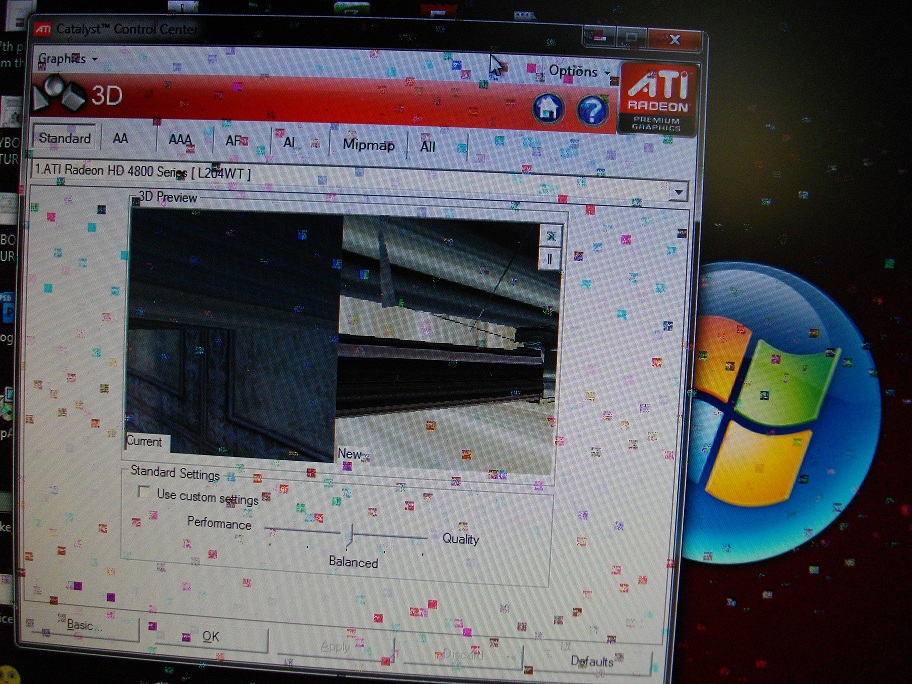912x684 pixels.
Task: Open the Mipmap tab
Action: click(x=368, y=145)
